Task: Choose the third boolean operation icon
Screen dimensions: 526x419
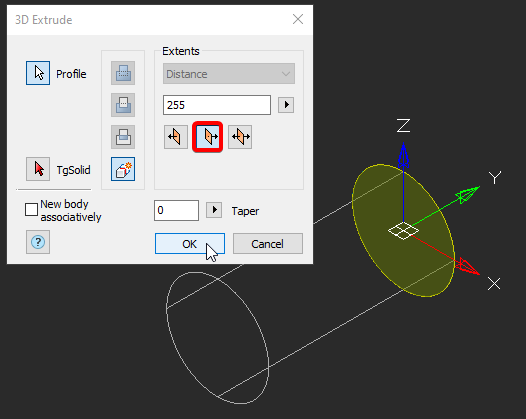Action: pyautogui.click(x=123, y=137)
